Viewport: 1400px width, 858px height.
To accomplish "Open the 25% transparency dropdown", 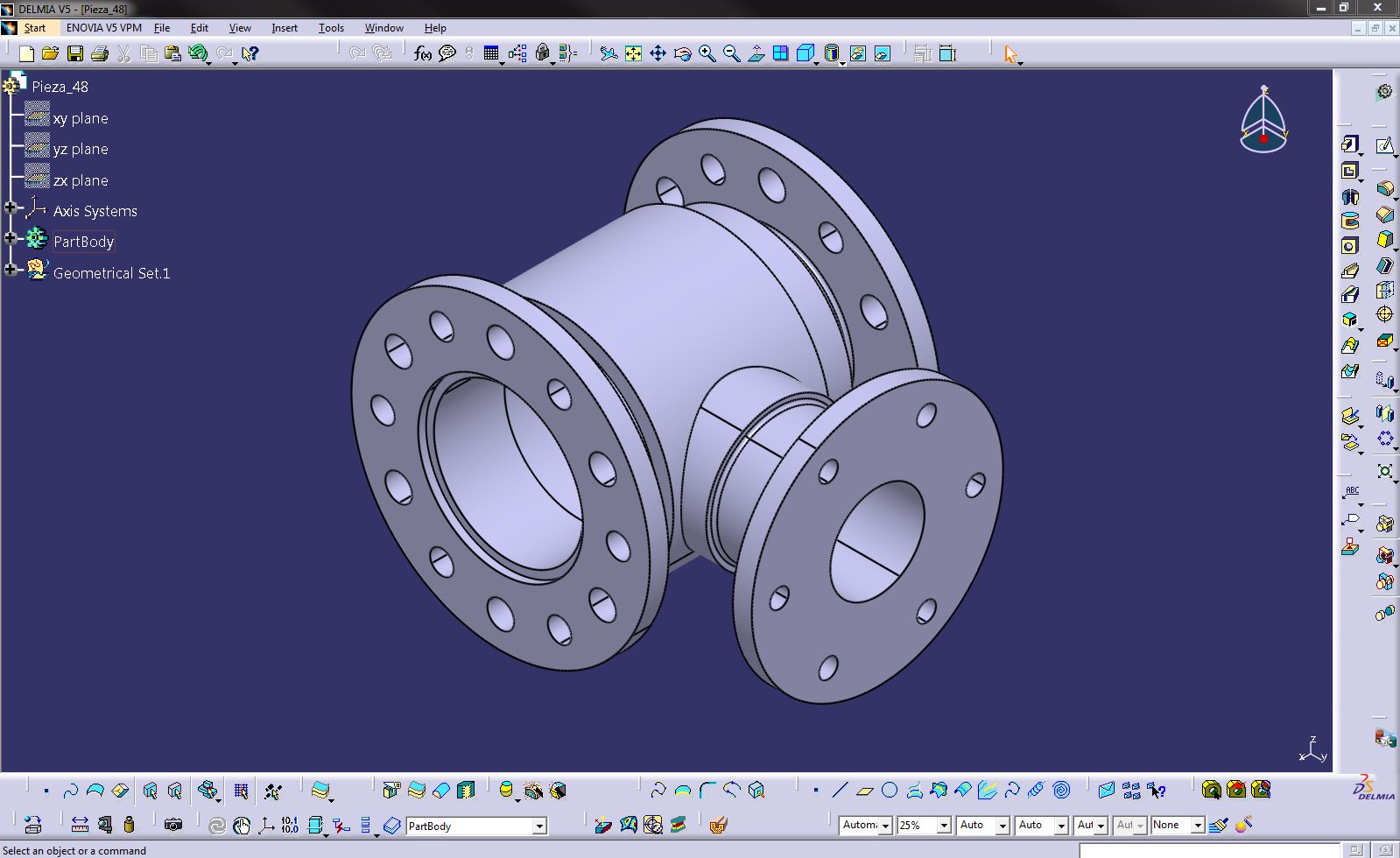I will [944, 826].
